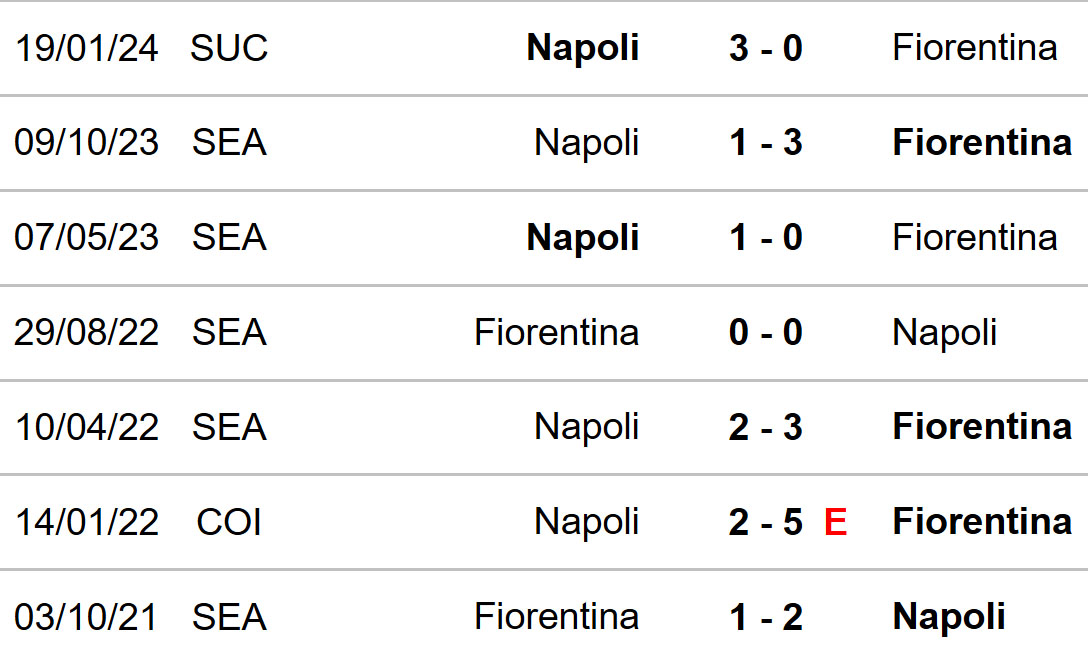Select the 09/10/23 match date
This screenshot has width=1088, height=658.
(x=86, y=142)
